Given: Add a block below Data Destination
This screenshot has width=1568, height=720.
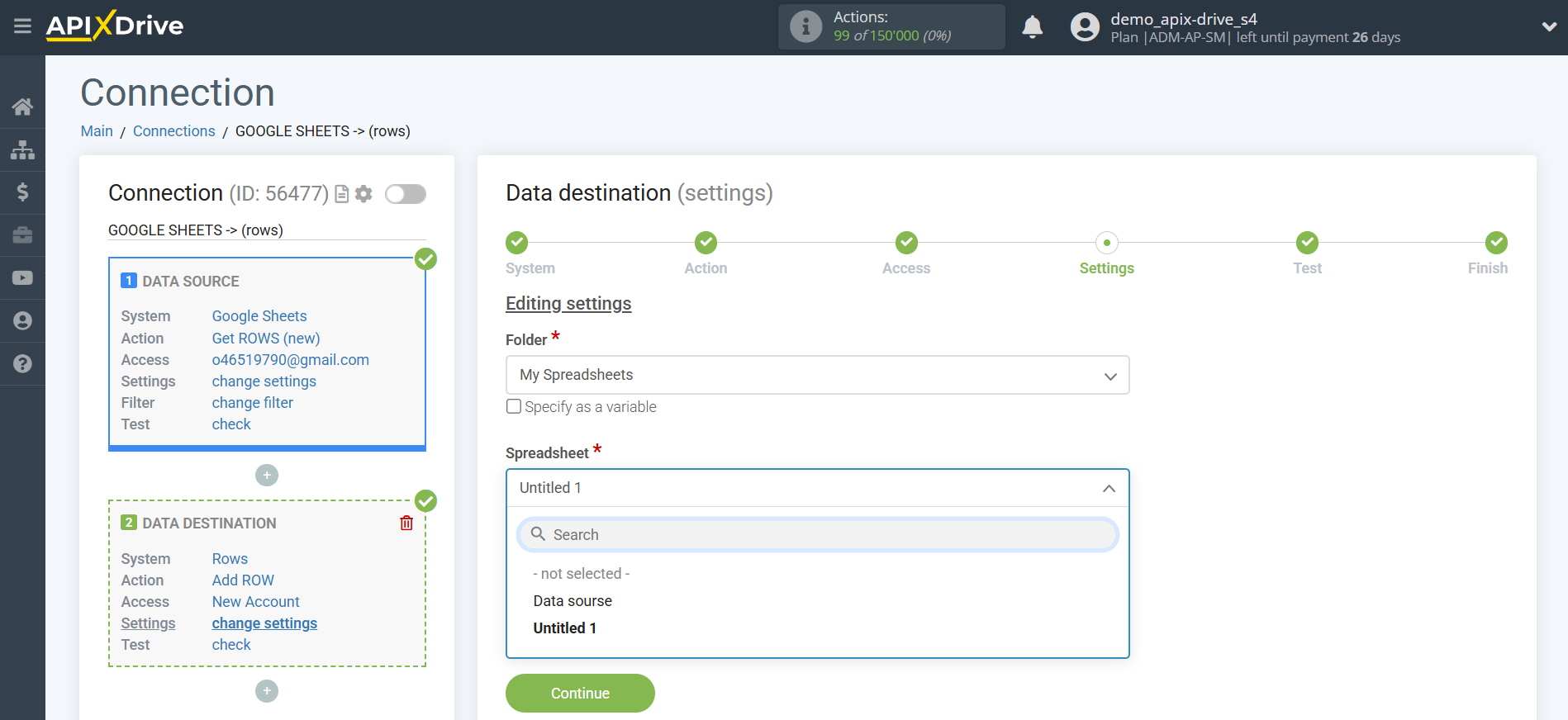Looking at the screenshot, I should [x=267, y=691].
